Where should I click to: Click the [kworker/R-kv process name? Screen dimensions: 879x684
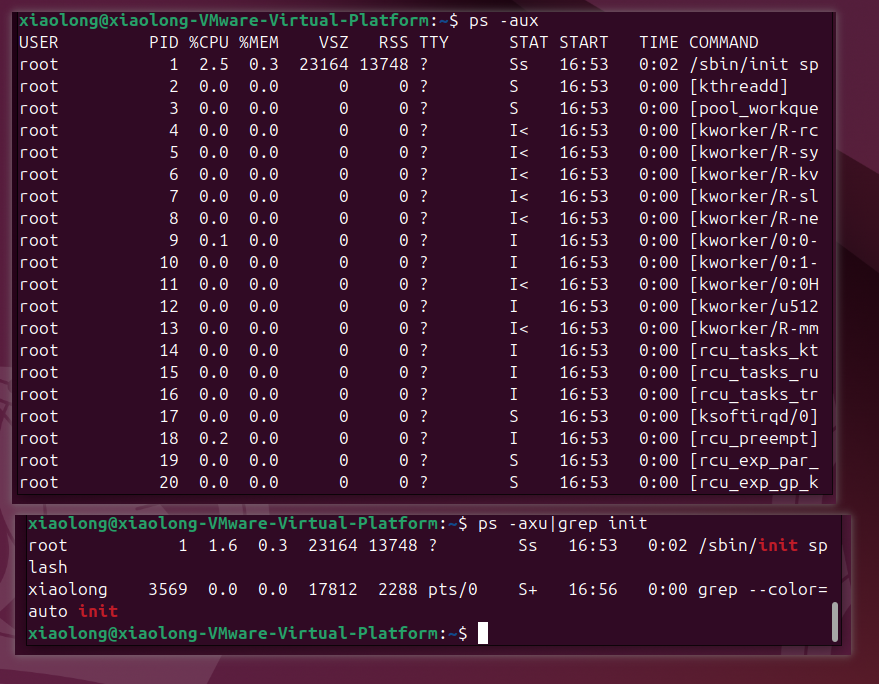pyautogui.click(x=754, y=174)
